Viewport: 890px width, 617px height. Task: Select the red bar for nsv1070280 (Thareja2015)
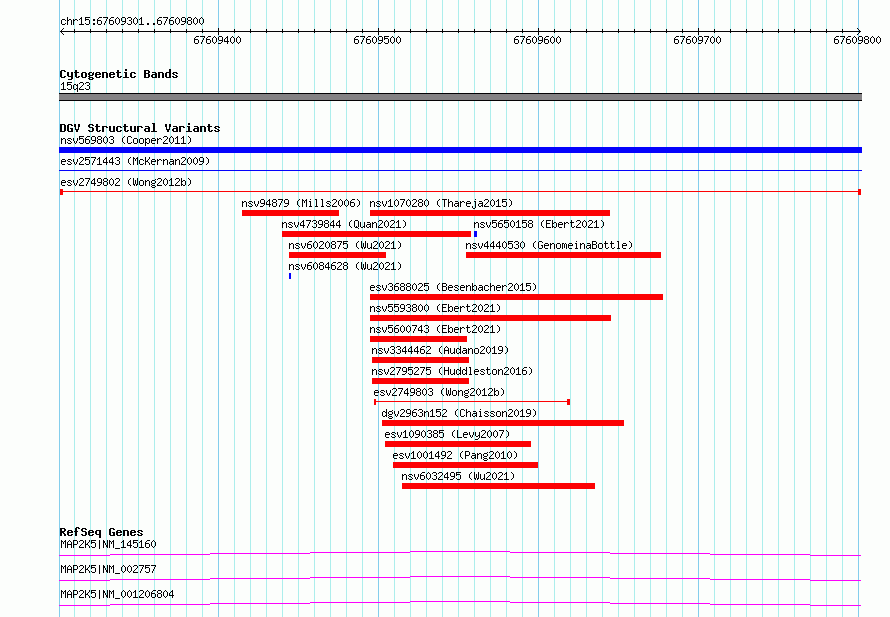(x=490, y=213)
